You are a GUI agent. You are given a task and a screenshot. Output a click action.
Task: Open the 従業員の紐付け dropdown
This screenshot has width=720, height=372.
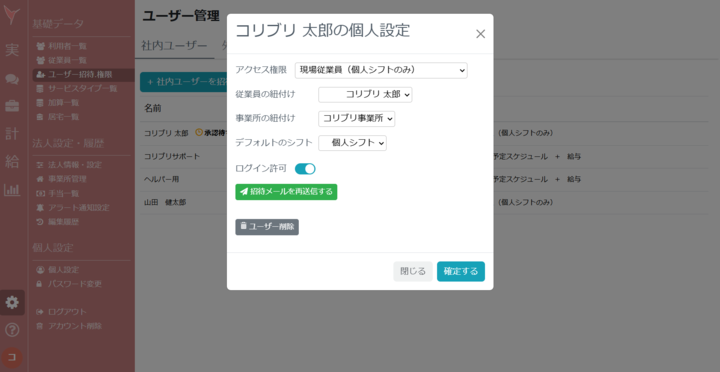pos(365,95)
